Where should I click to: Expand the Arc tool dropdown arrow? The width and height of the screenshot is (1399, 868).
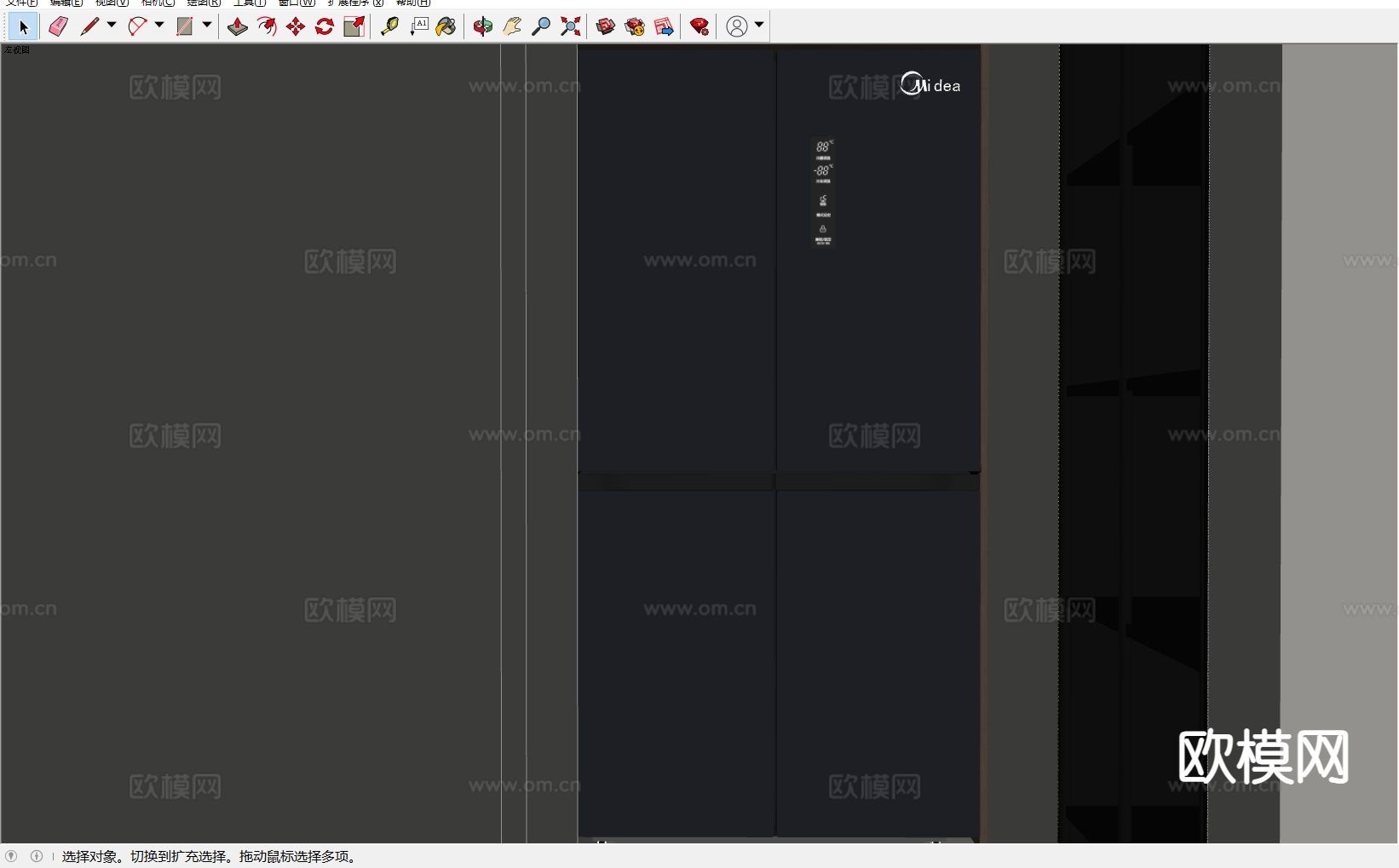pyautogui.click(x=159, y=26)
